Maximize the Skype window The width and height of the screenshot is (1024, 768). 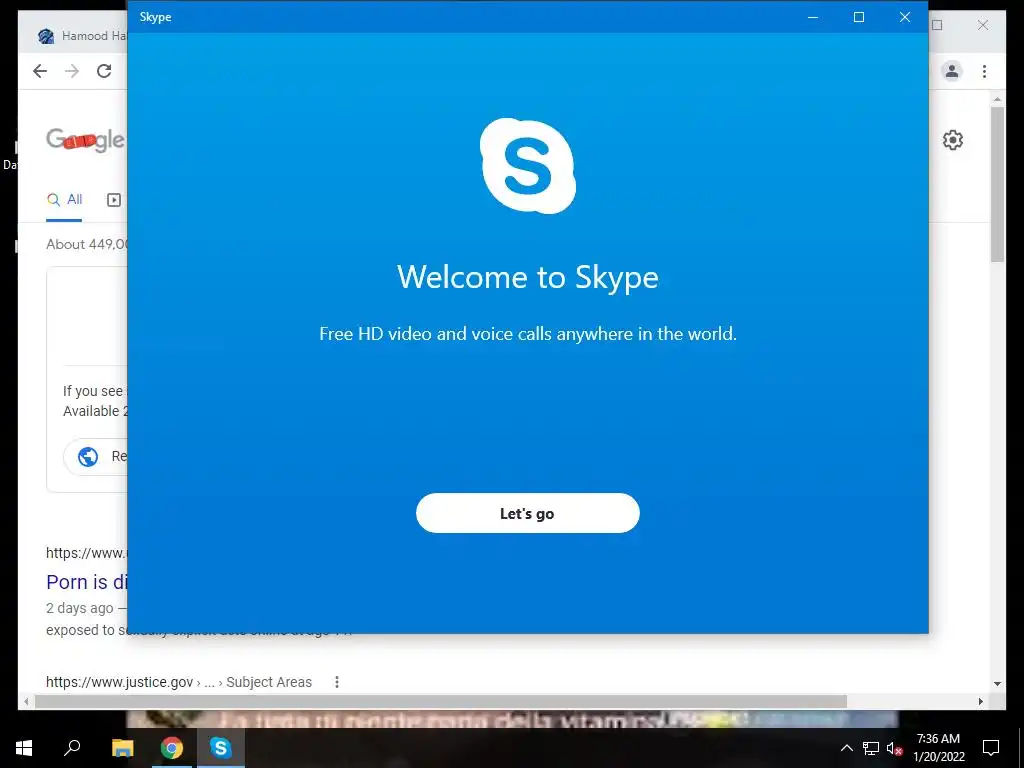(859, 17)
